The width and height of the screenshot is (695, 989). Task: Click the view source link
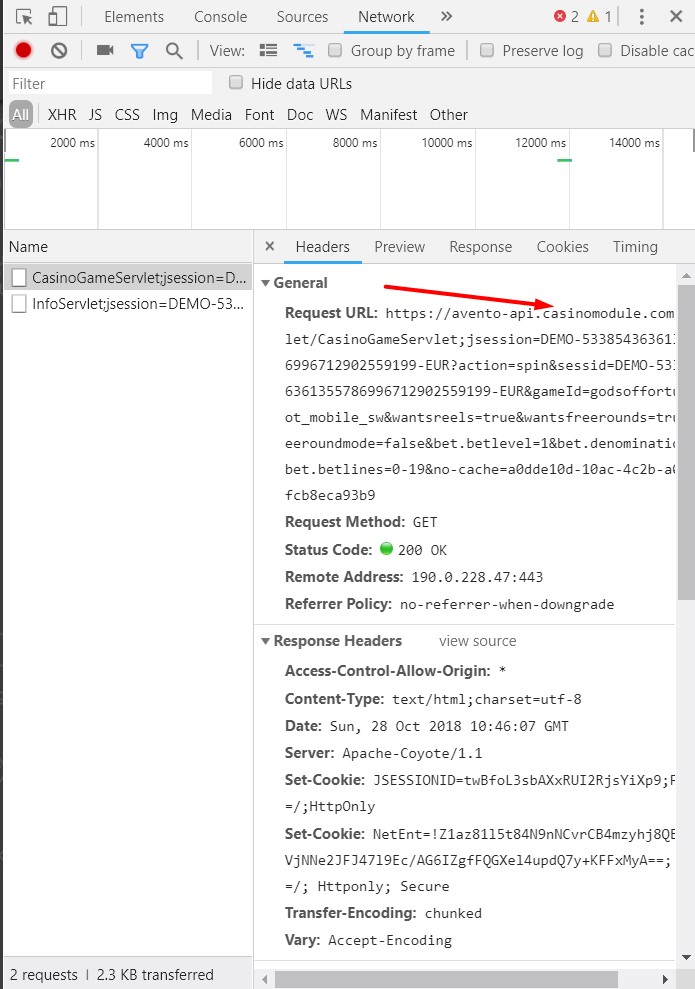477,641
